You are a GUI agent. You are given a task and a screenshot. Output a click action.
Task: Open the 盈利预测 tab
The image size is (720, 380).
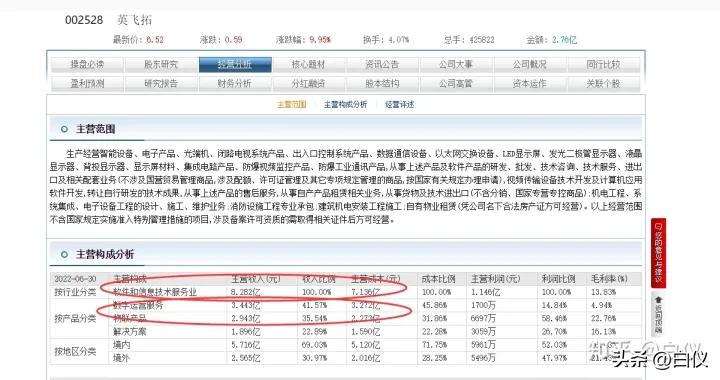pos(87,84)
